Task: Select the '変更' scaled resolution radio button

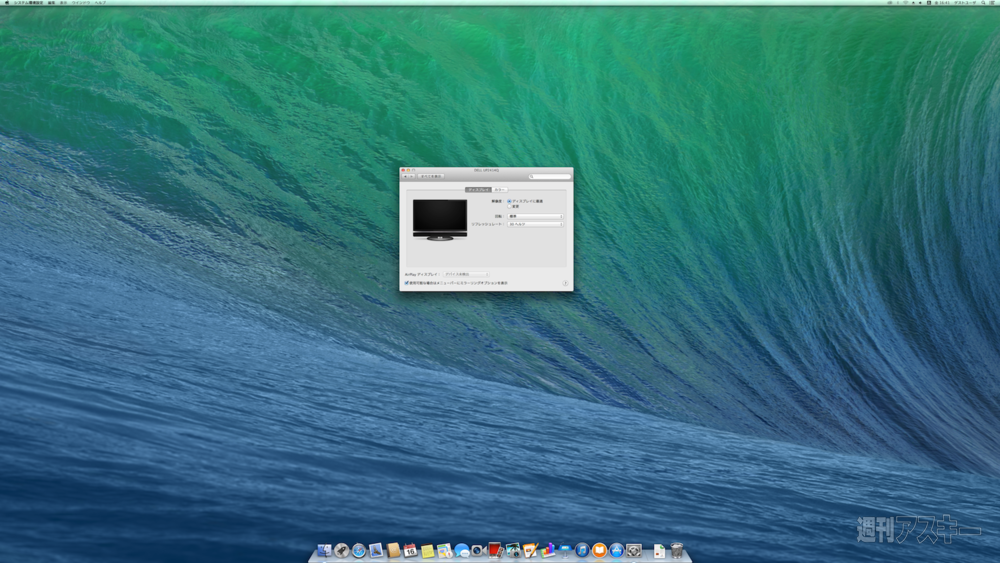Action: tap(509, 206)
